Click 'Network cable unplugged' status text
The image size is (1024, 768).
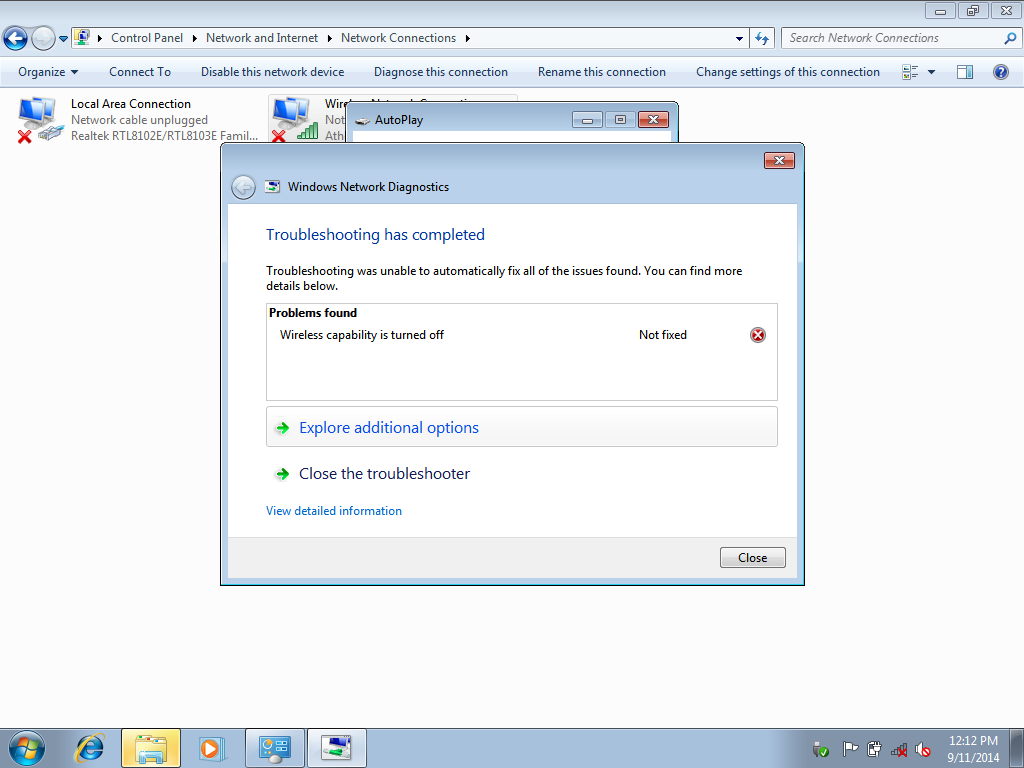[x=139, y=120]
